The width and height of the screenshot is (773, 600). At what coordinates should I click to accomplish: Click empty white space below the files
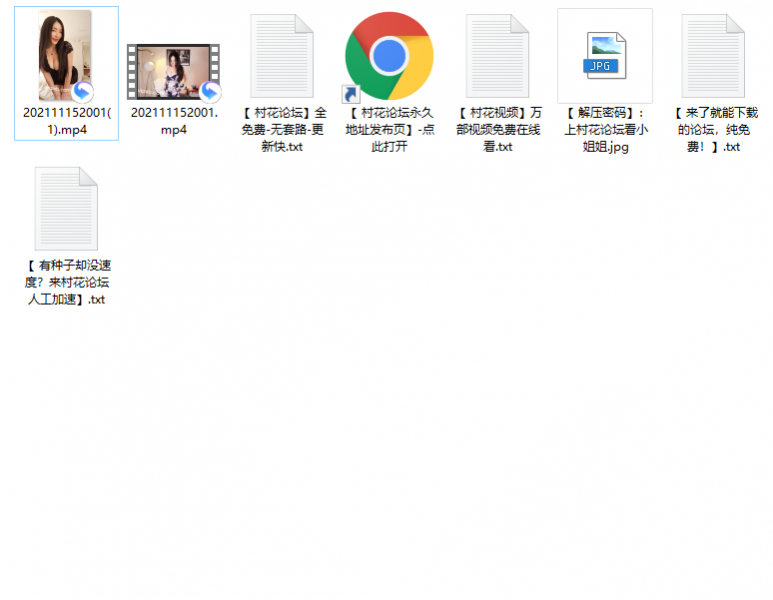pyautogui.click(x=400, y=450)
